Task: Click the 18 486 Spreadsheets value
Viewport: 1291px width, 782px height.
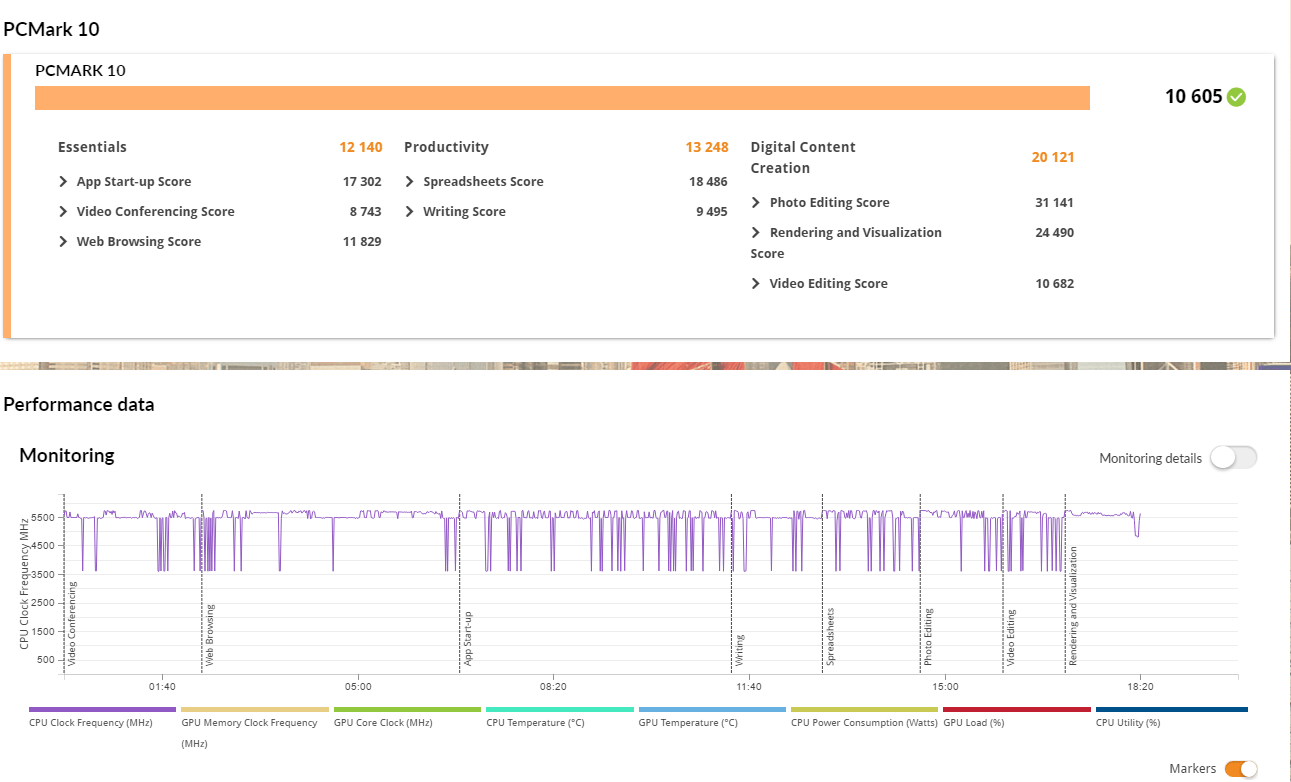Action: pyautogui.click(x=708, y=182)
